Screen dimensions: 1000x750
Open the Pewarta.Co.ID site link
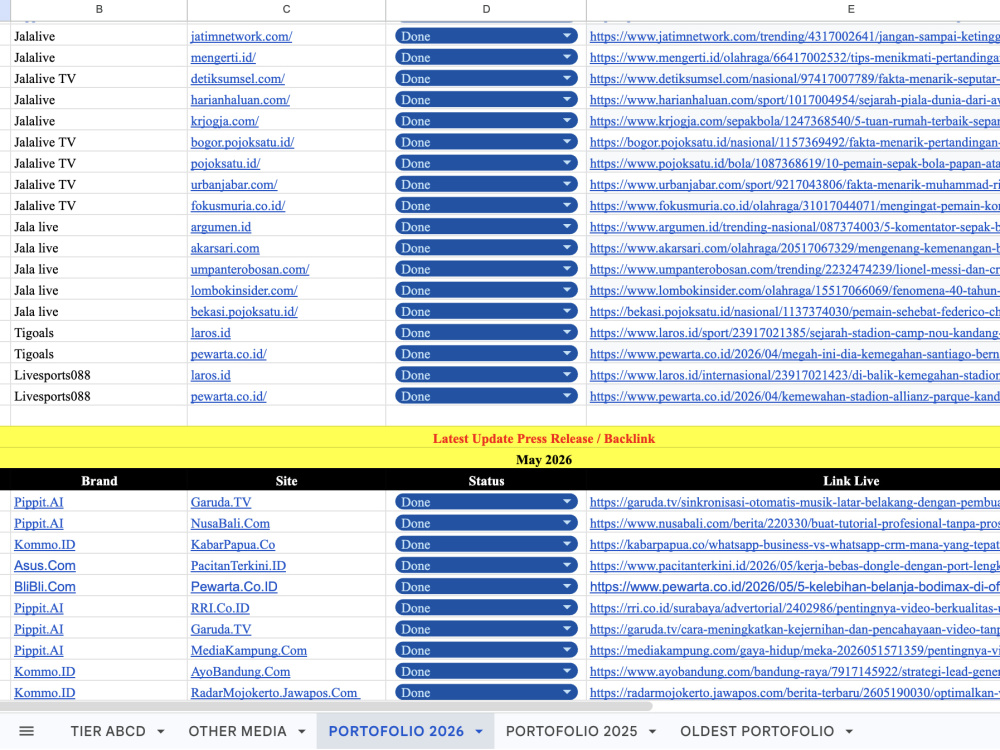coord(234,586)
